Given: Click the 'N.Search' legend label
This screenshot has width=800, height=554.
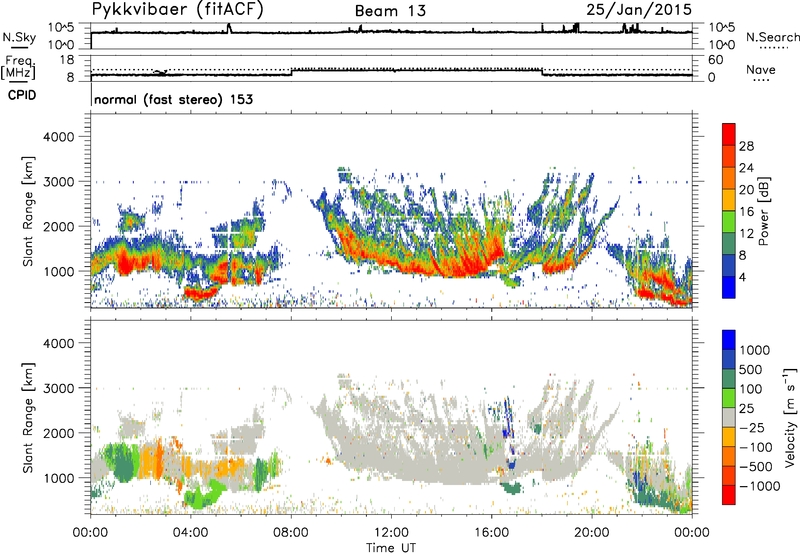Looking at the screenshot, I should coord(772,37).
